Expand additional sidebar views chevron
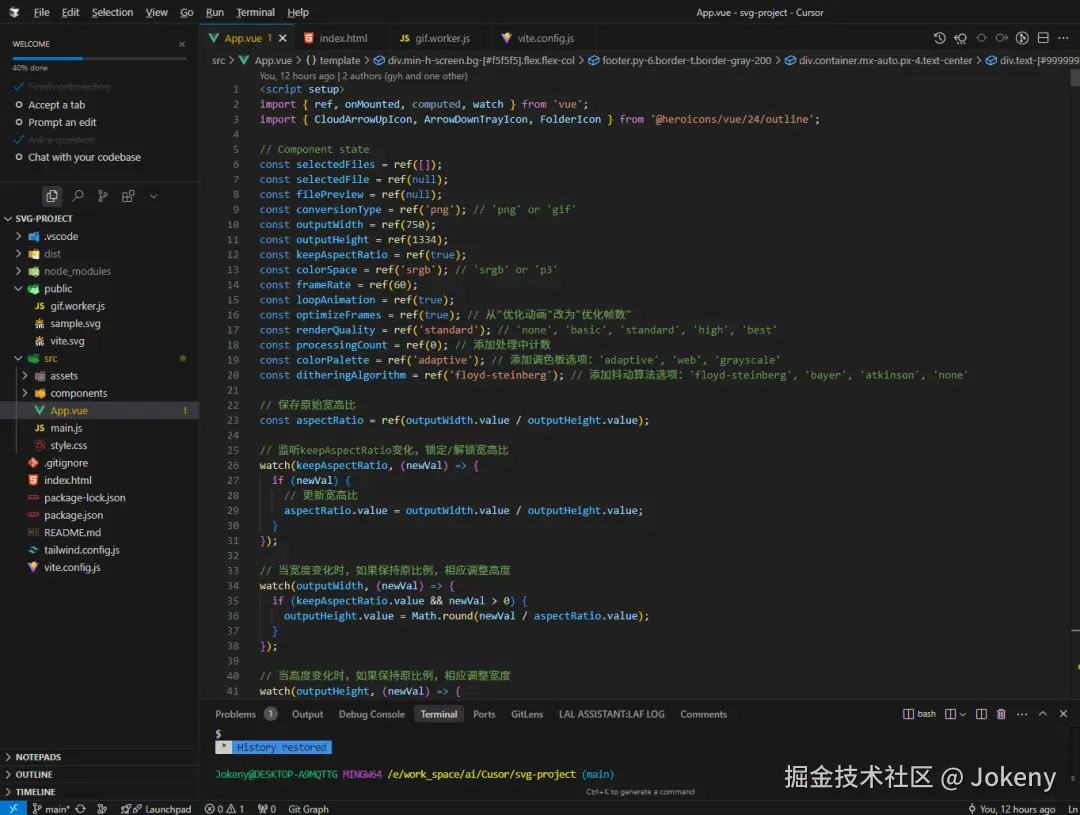The width and height of the screenshot is (1080, 815). coord(154,196)
